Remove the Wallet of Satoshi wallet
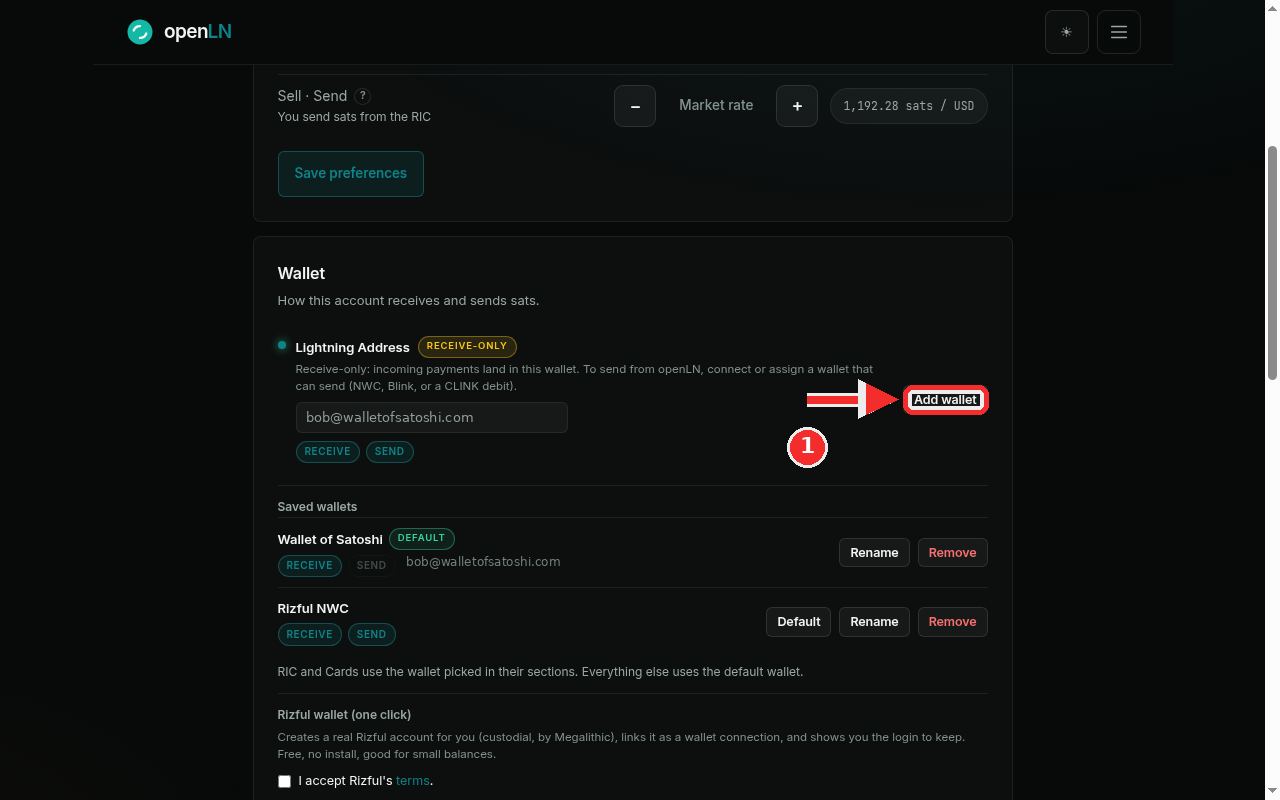This screenshot has height=800, width=1280. coord(953,553)
